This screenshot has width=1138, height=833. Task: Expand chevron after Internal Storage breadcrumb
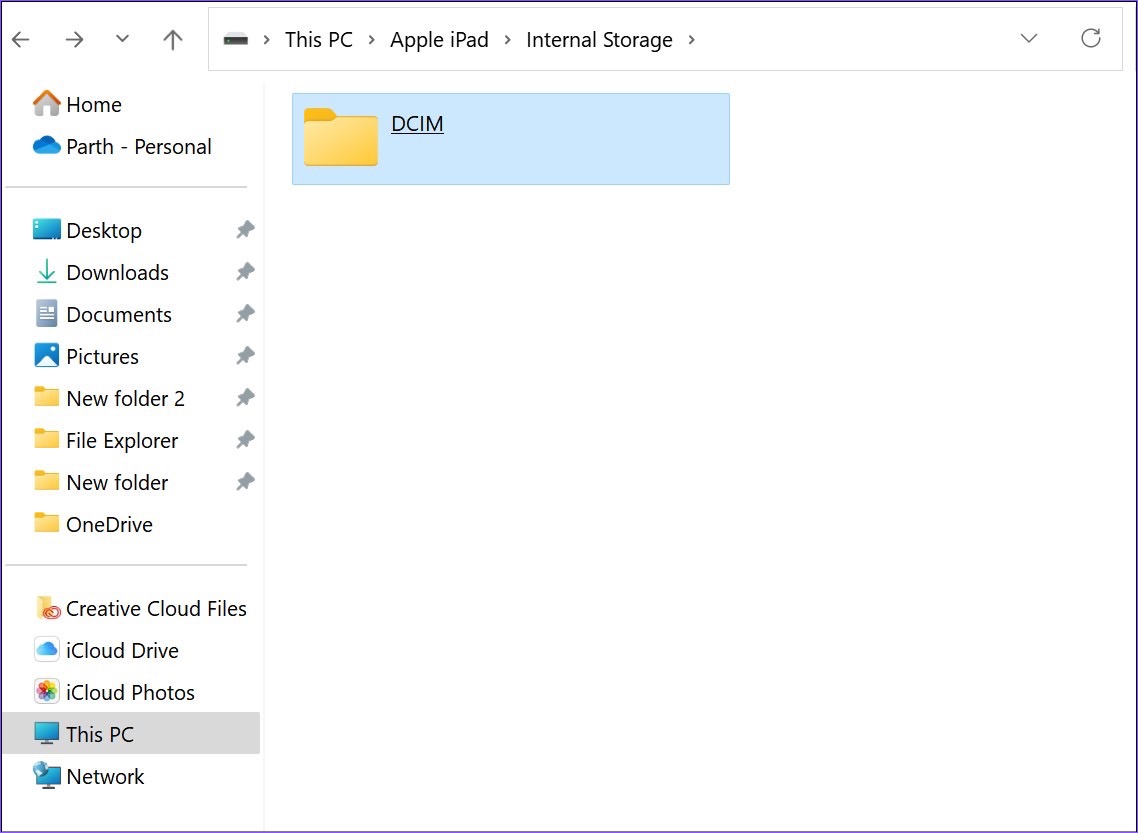691,39
